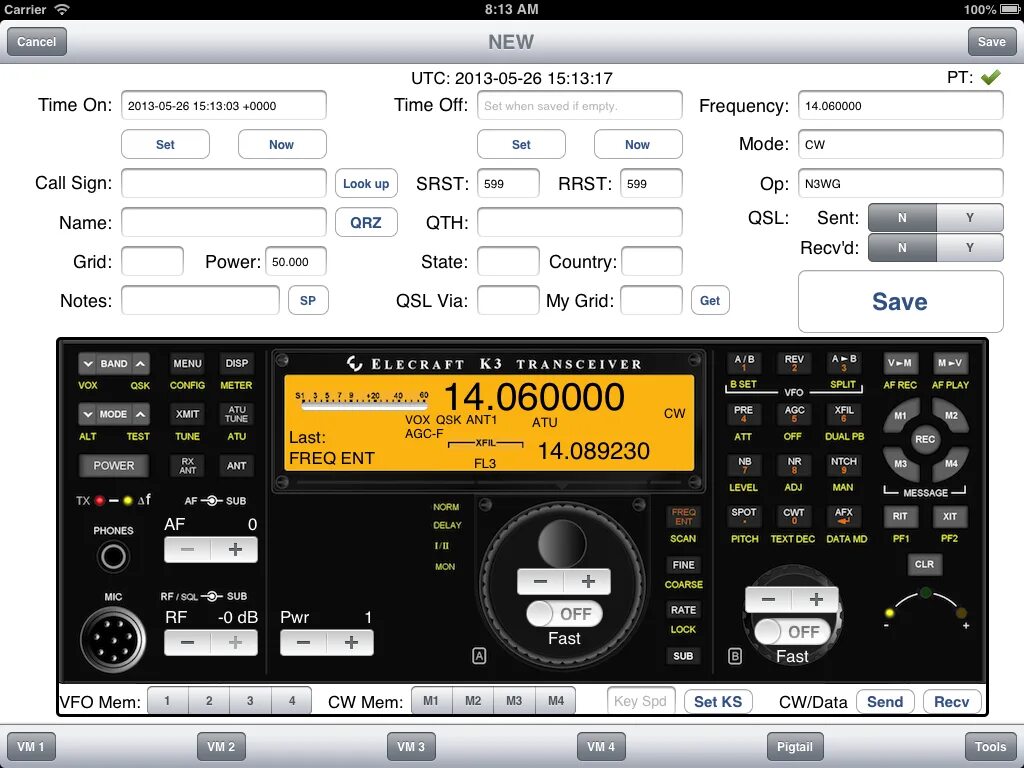
Task: Tap the REC message button
Action: 925,440
